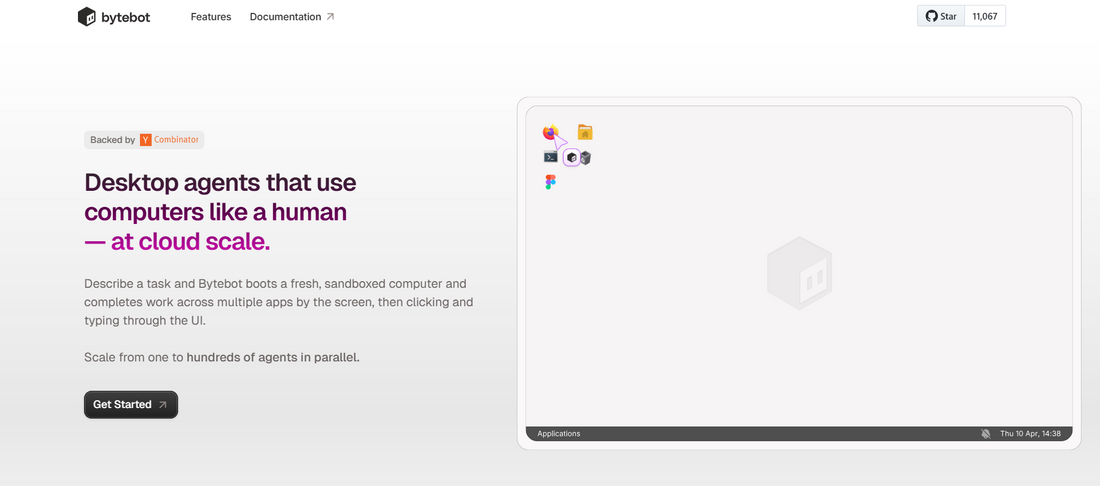Click the bytebot cube logo in header

pos(87,16)
